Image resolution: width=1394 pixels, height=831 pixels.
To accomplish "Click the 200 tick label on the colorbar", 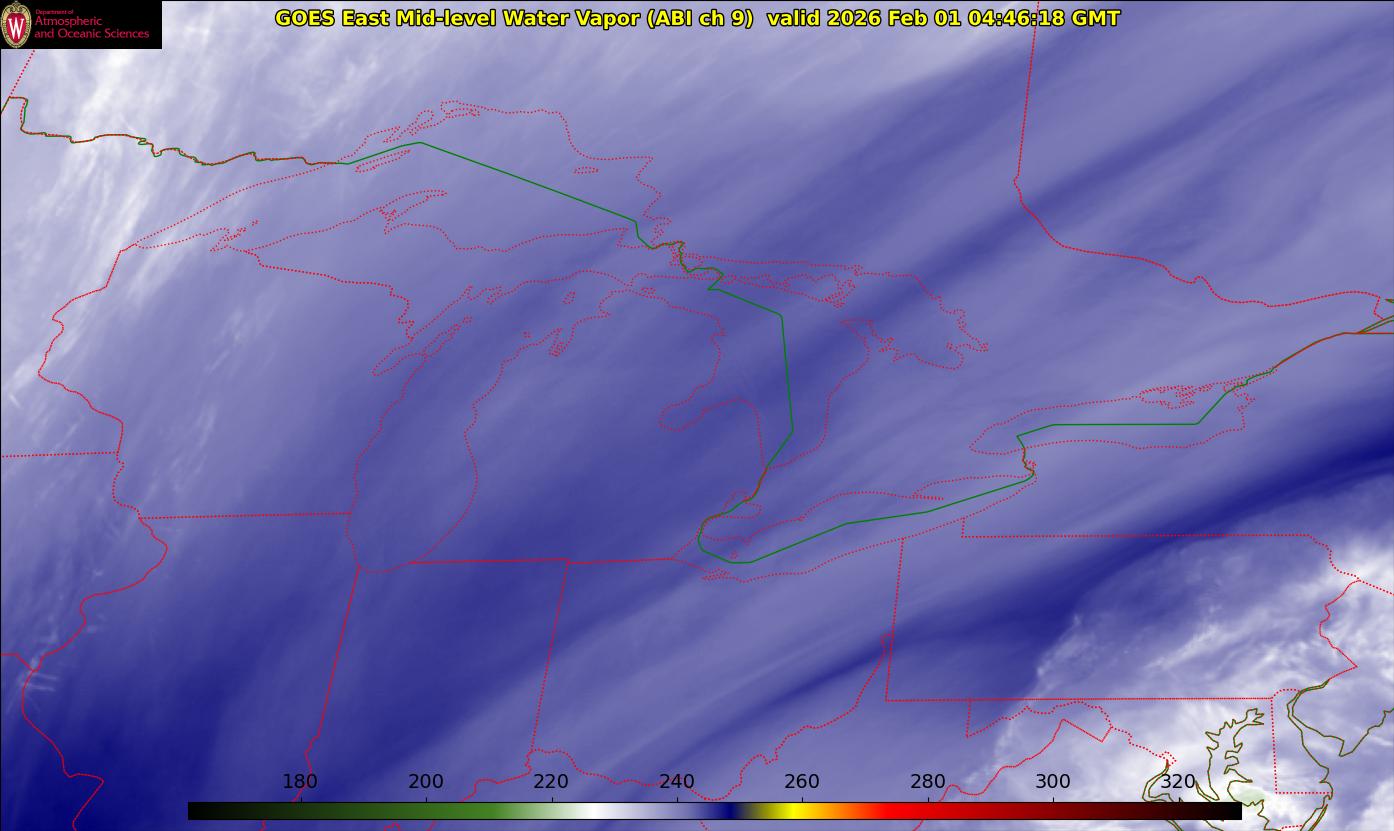I will point(426,782).
